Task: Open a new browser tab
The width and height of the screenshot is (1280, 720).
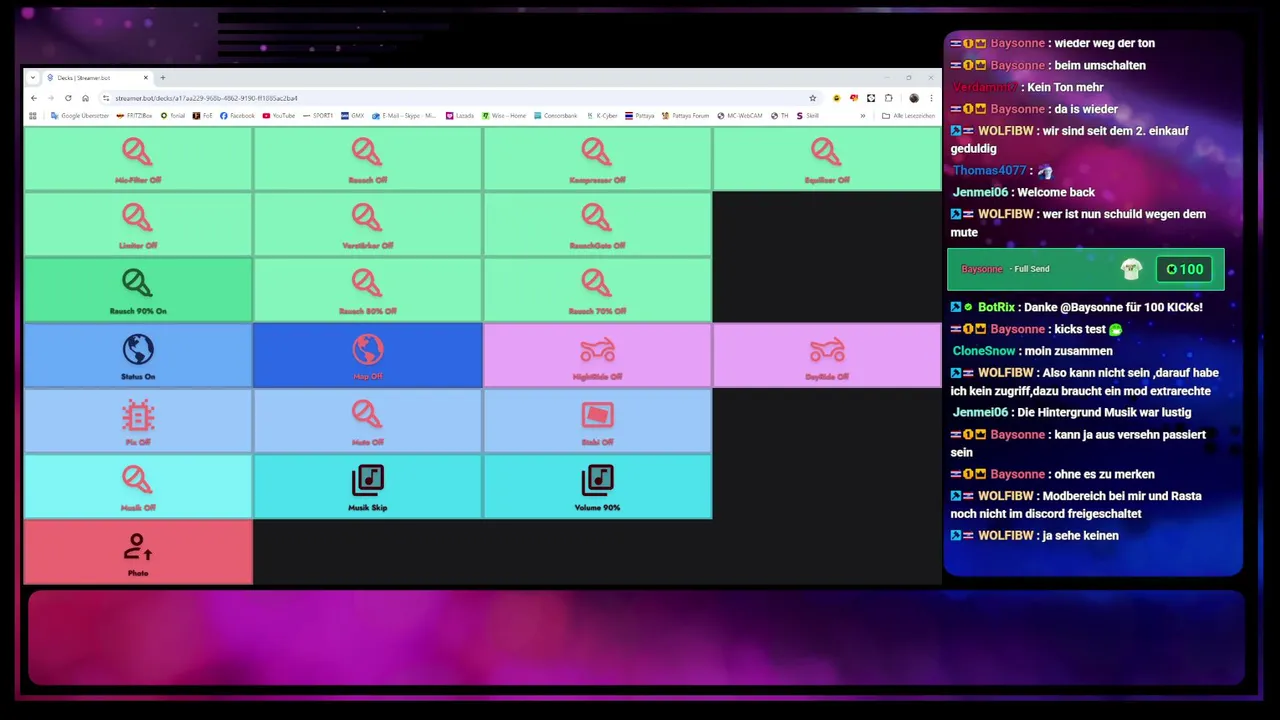Action: point(163,78)
